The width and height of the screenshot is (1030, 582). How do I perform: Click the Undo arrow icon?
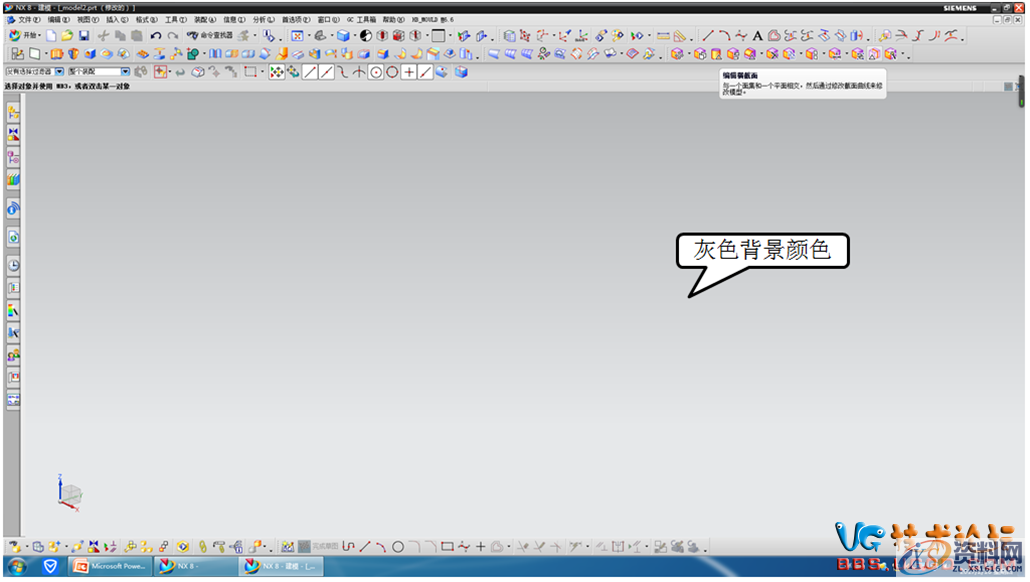156,36
